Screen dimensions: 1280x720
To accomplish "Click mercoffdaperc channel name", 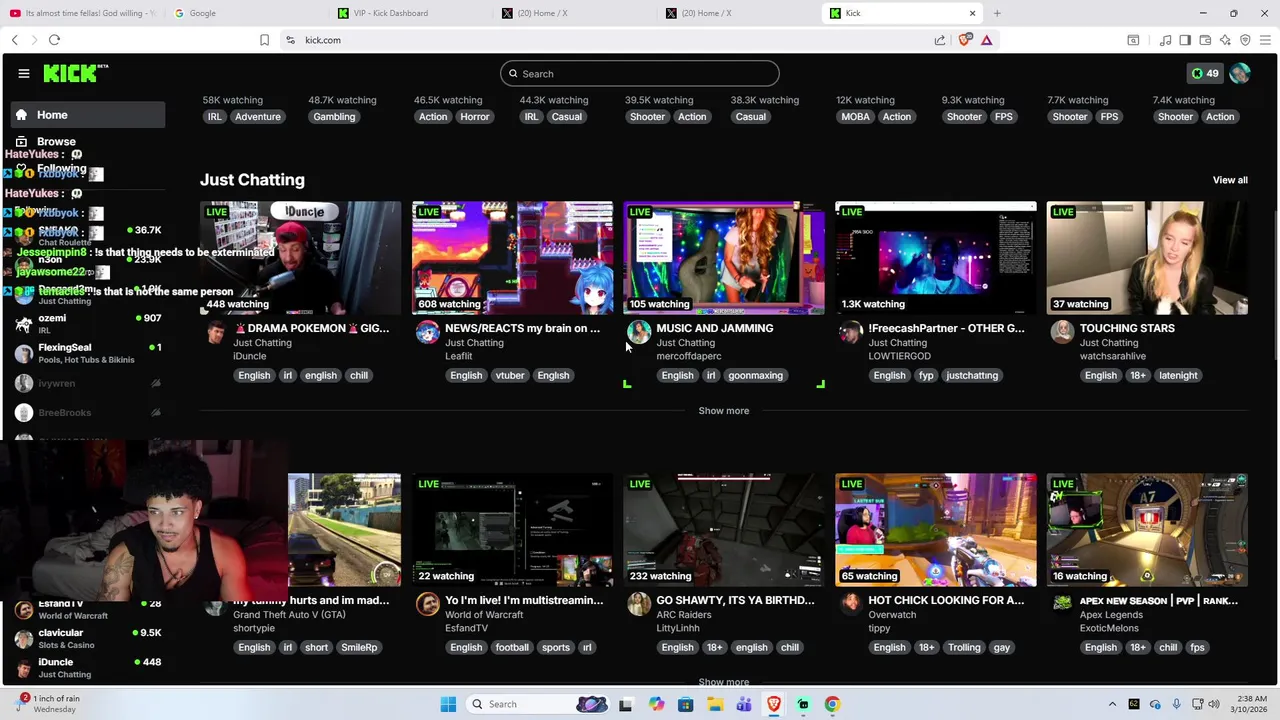I will coord(688,356).
